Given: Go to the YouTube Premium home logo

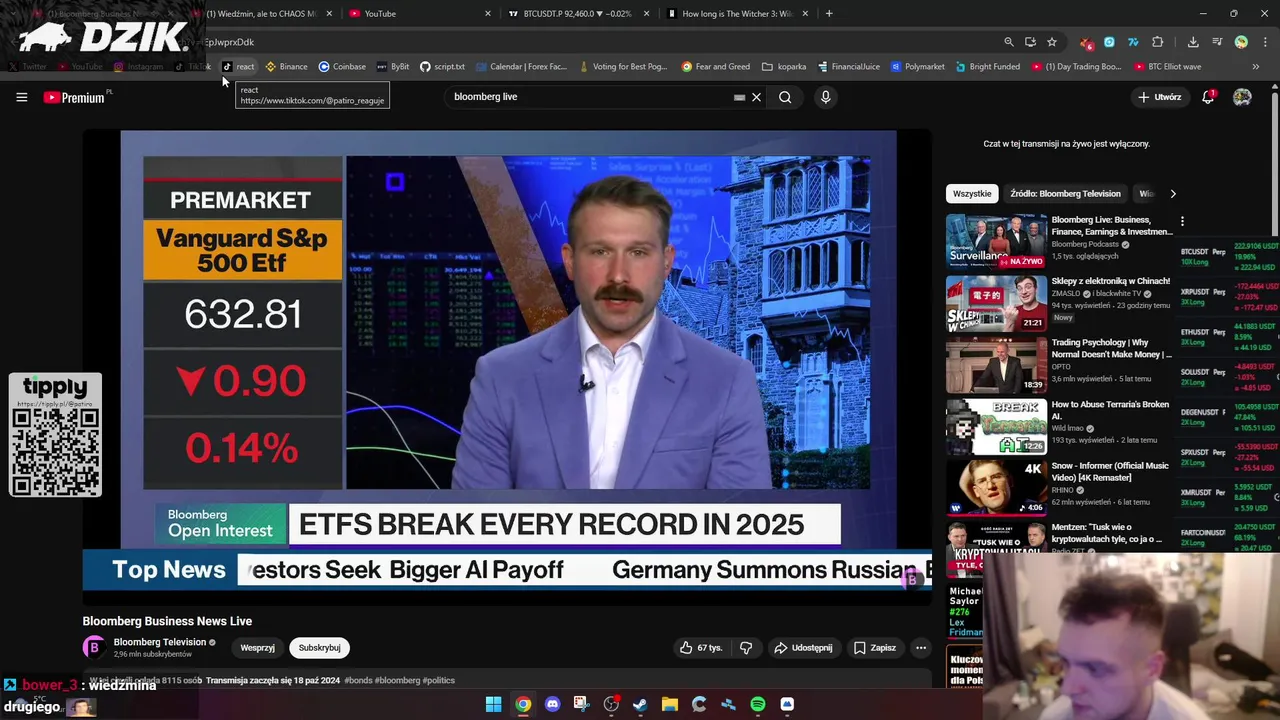Looking at the screenshot, I should pyautogui.click(x=74, y=97).
